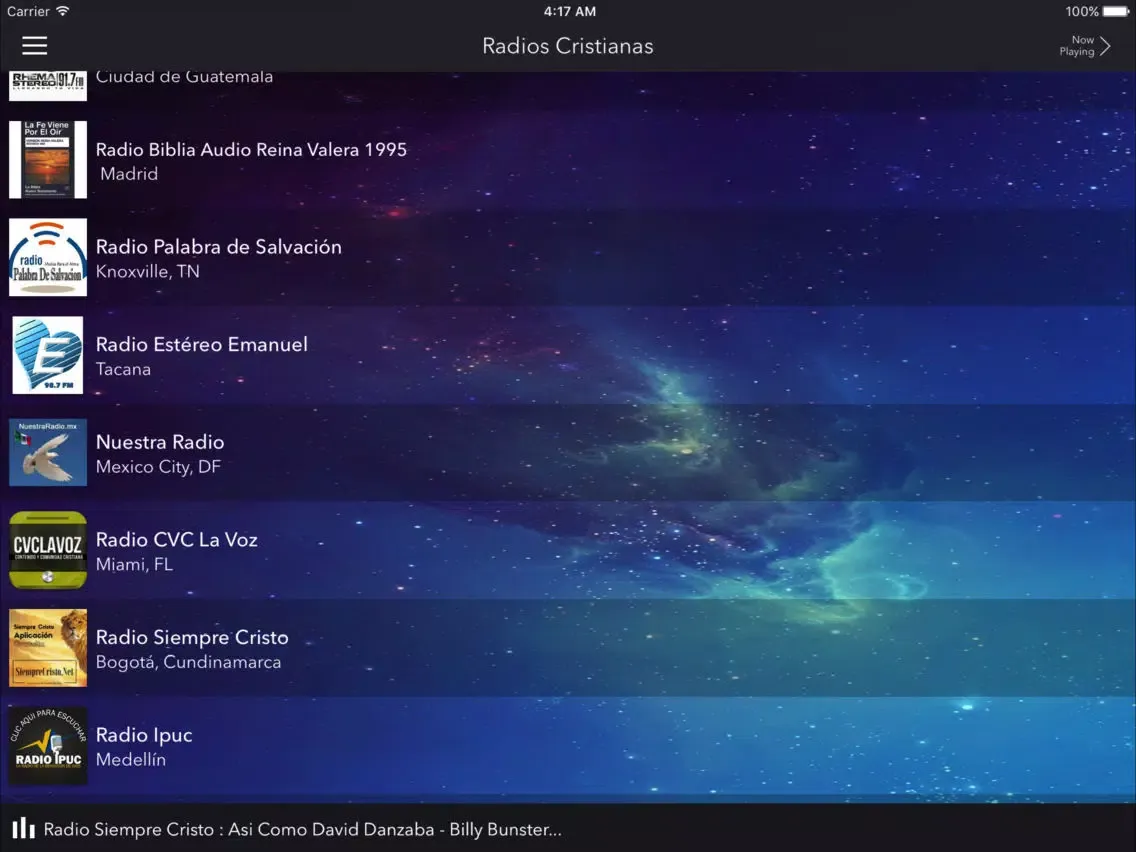
Task: Open the Now Playing screen
Action: pos(1085,46)
